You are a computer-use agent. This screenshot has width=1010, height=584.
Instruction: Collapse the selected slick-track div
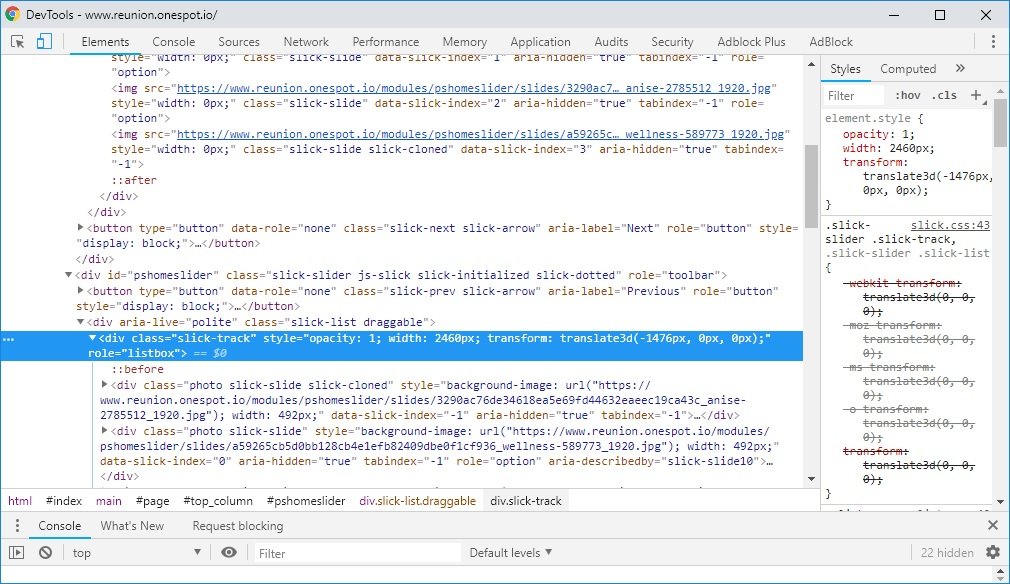[92, 338]
